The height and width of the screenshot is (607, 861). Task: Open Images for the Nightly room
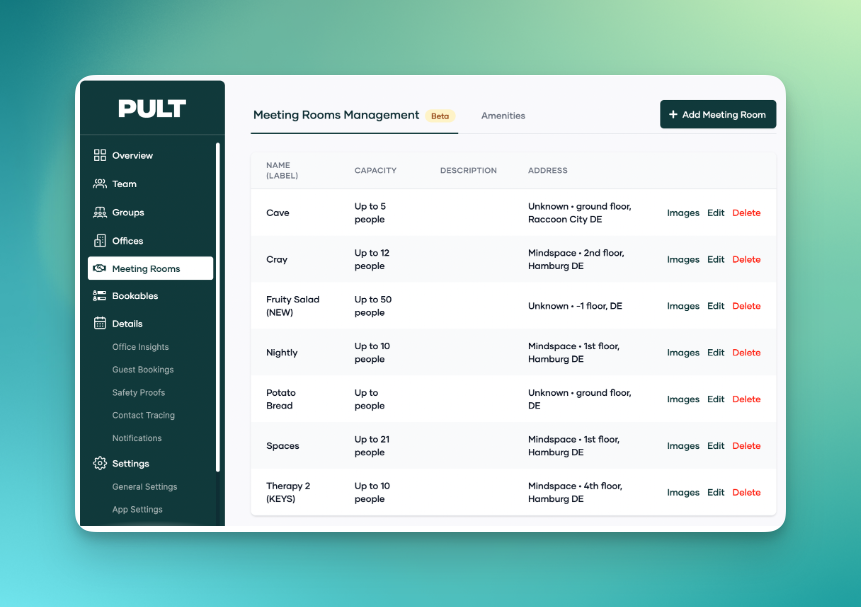click(683, 353)
